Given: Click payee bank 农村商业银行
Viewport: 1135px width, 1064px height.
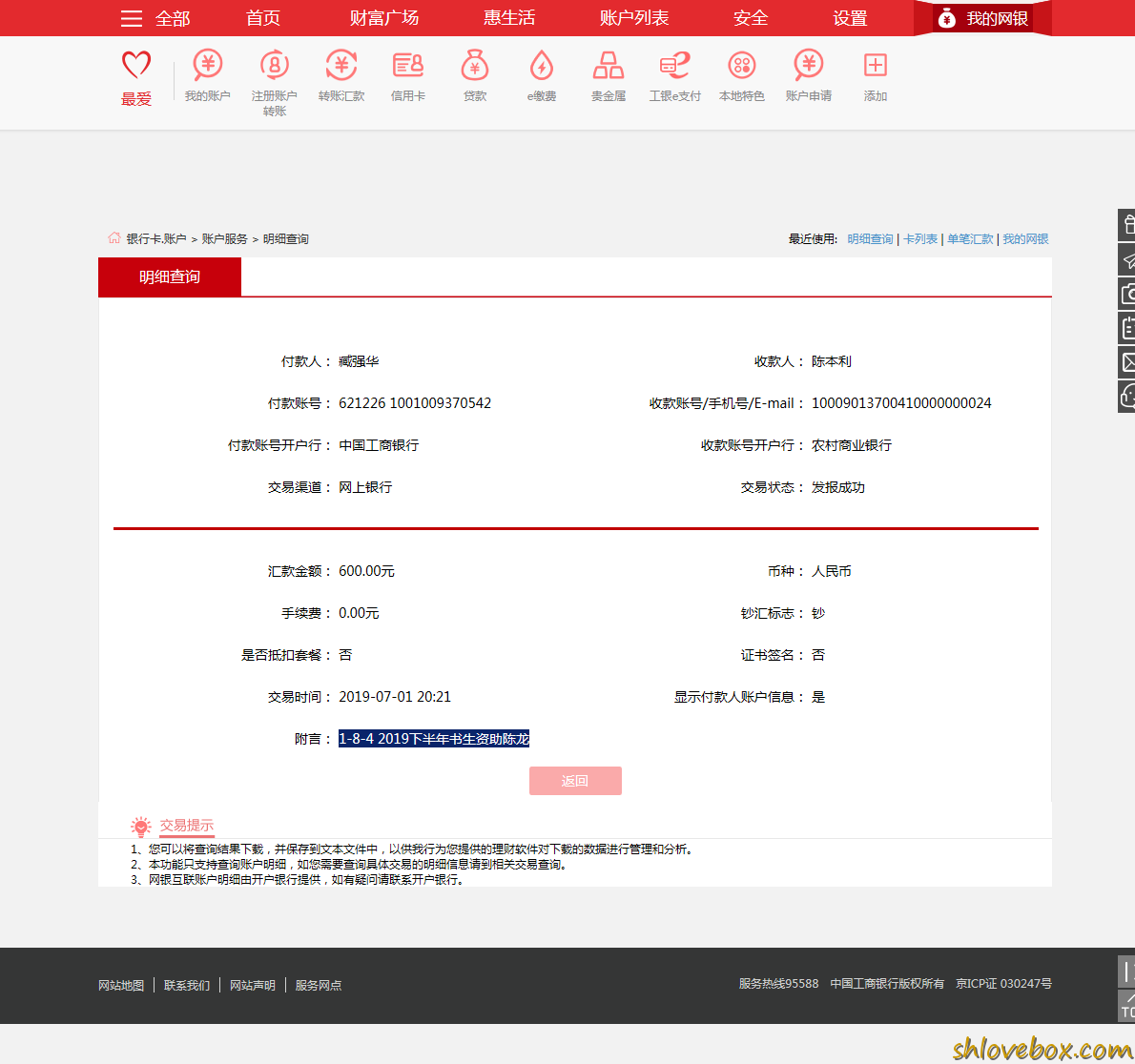Looking at the screenshot, I should pyautogui.click(x=851, y=445).
